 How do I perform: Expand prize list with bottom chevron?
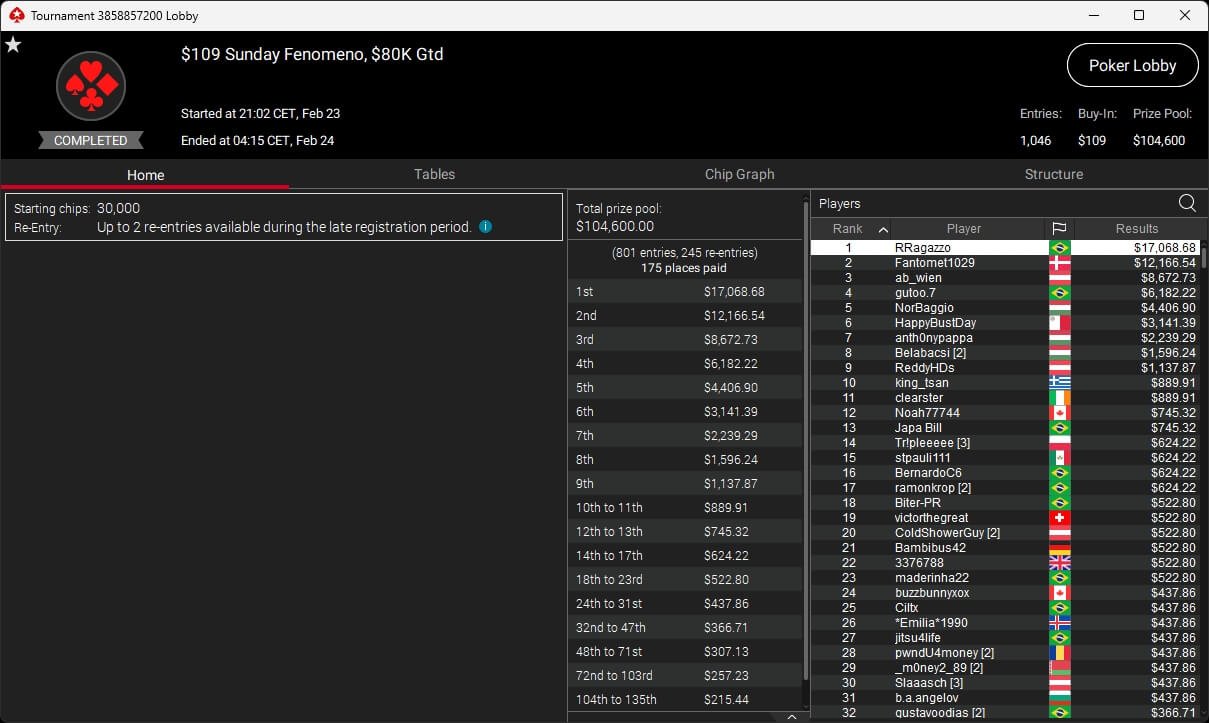click(791, 716)
